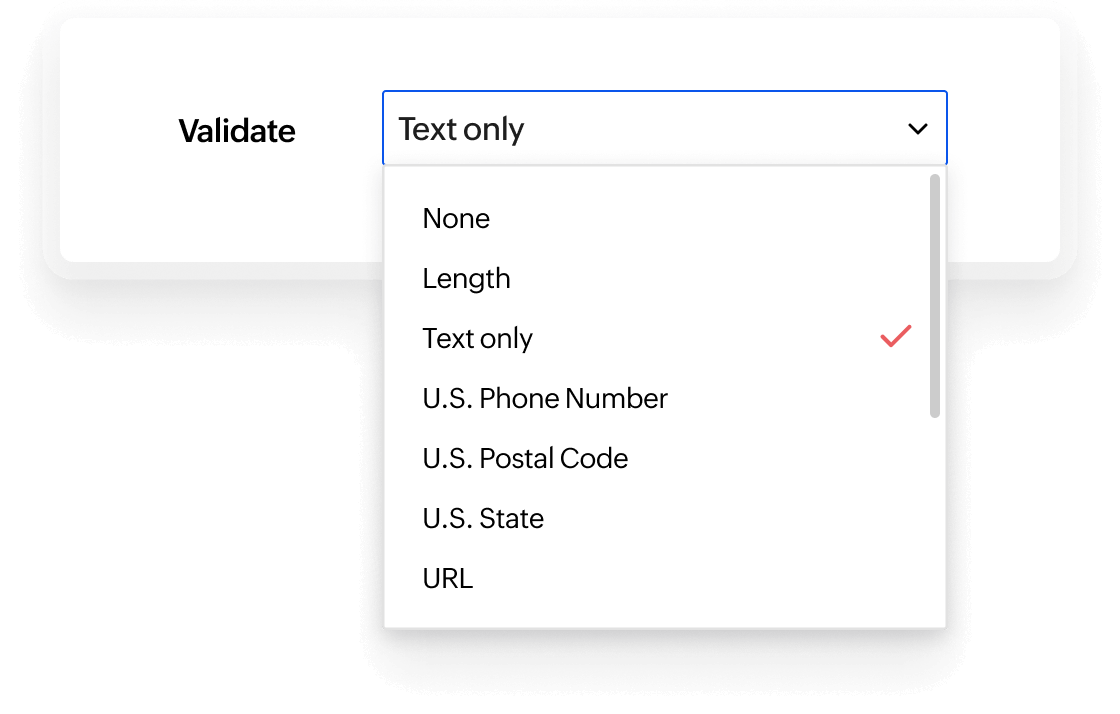The height and width of the screenshot is (714, 1120).
Task: Click the Validate field label
Action: click(237, 130)
